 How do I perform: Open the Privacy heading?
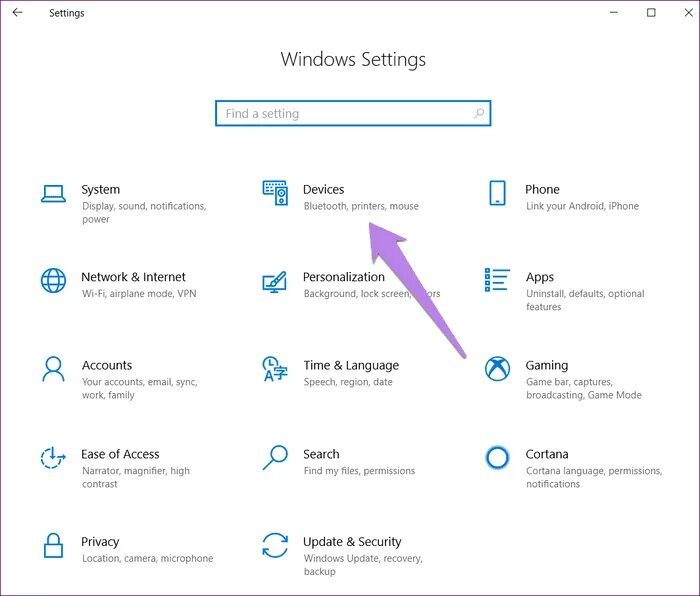point(100,542)
